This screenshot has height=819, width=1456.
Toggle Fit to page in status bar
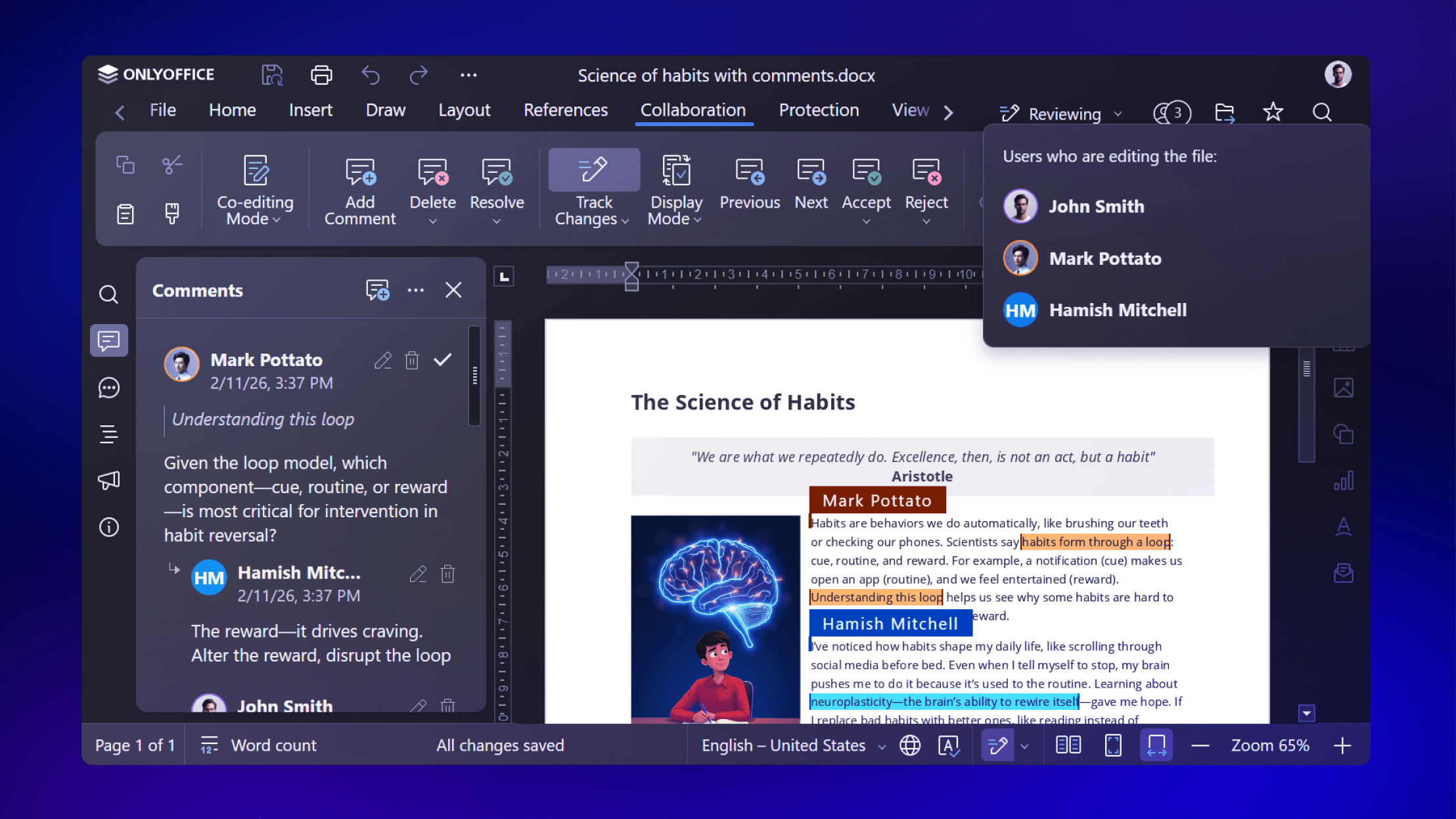point(1113,745)
